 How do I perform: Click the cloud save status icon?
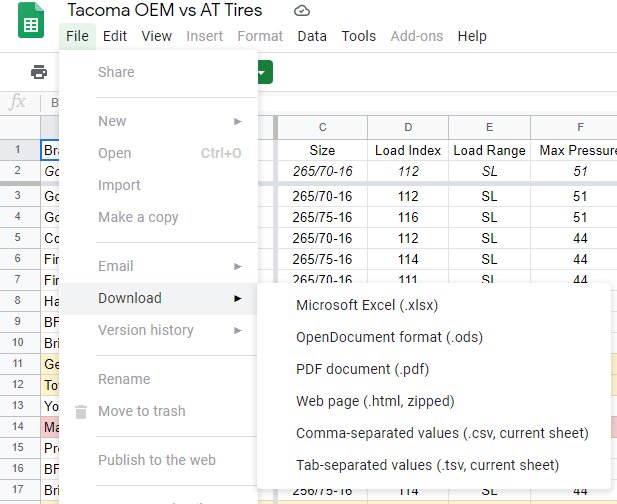pos(302,11)
